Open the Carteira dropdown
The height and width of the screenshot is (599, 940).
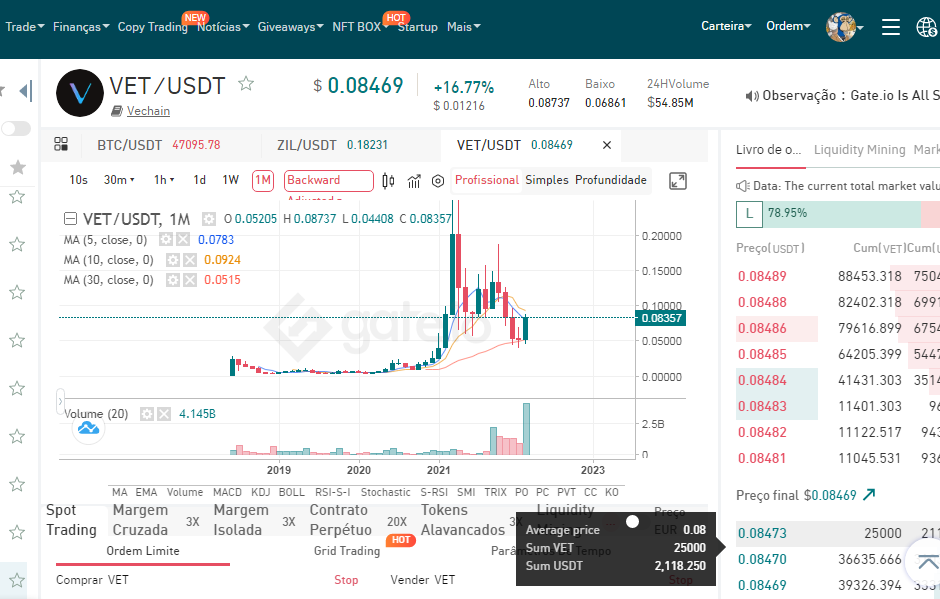pos(726,26)
